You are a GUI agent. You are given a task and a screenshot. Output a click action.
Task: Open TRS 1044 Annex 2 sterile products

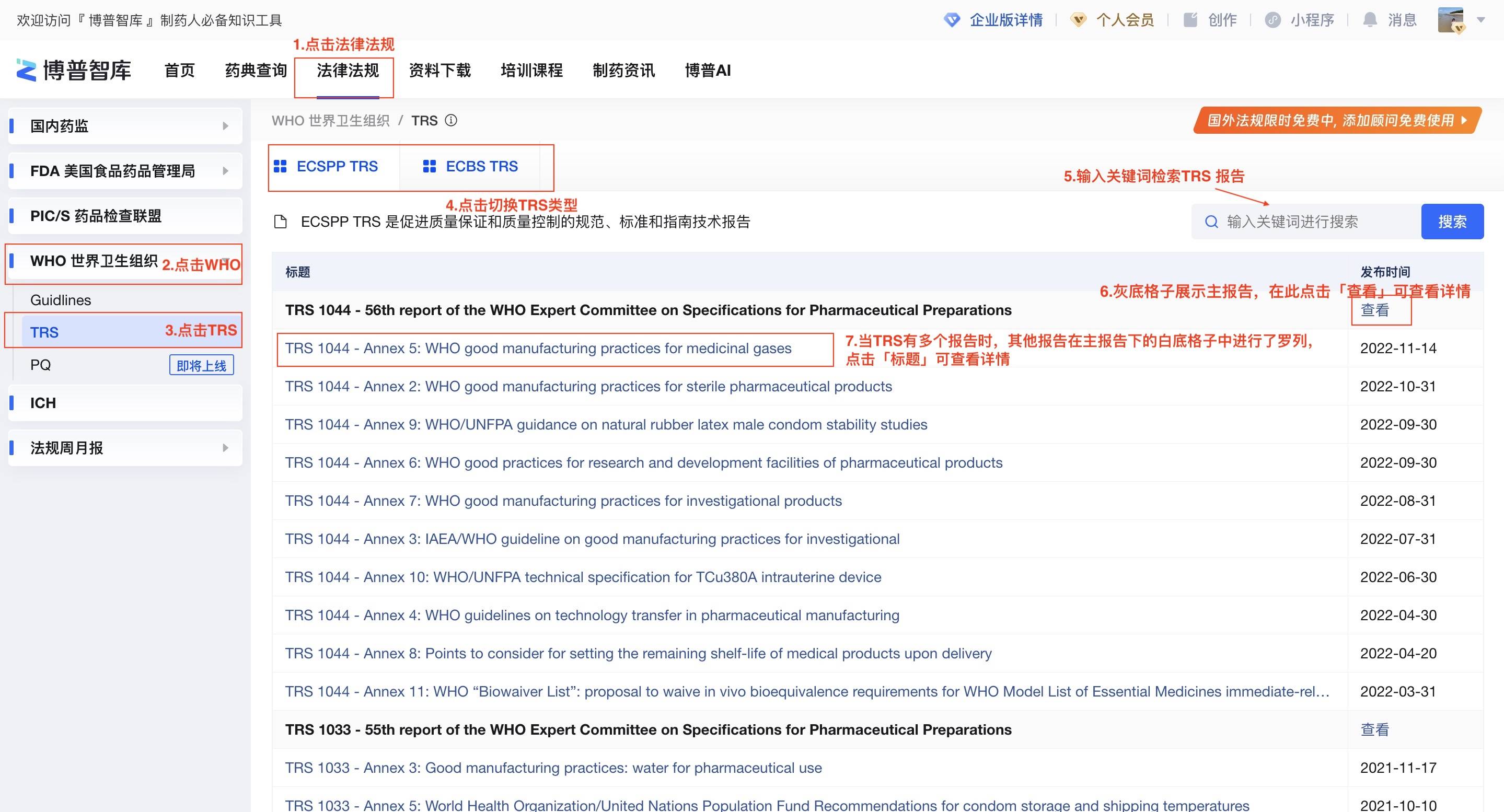[x=588, y=387]
